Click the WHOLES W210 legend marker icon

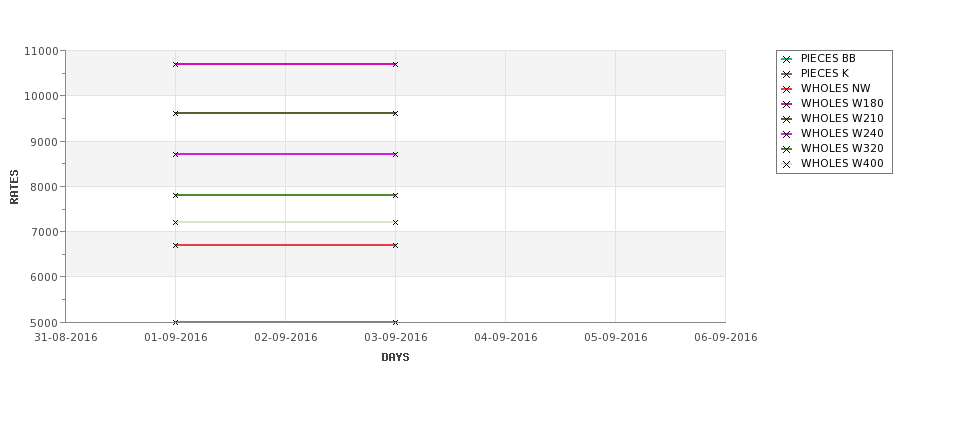click(786, 119)
